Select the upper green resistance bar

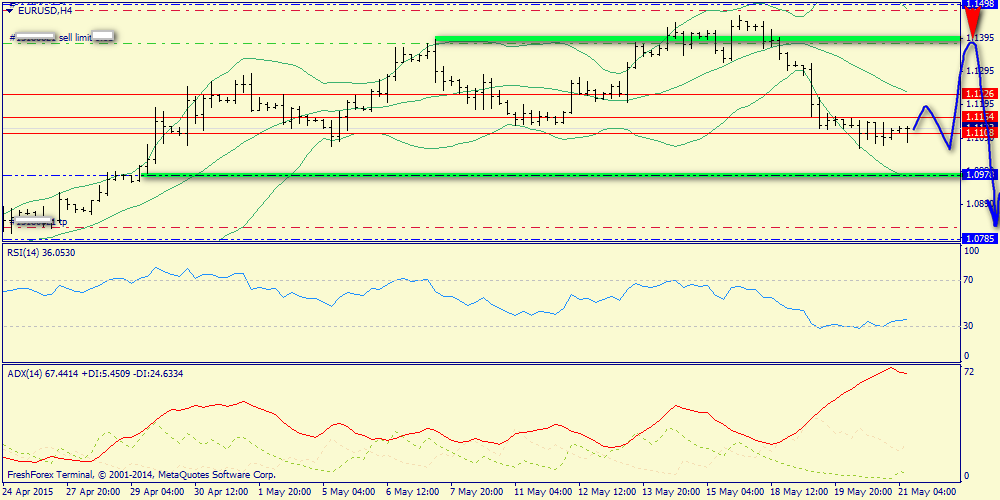[x=697, y=40]
